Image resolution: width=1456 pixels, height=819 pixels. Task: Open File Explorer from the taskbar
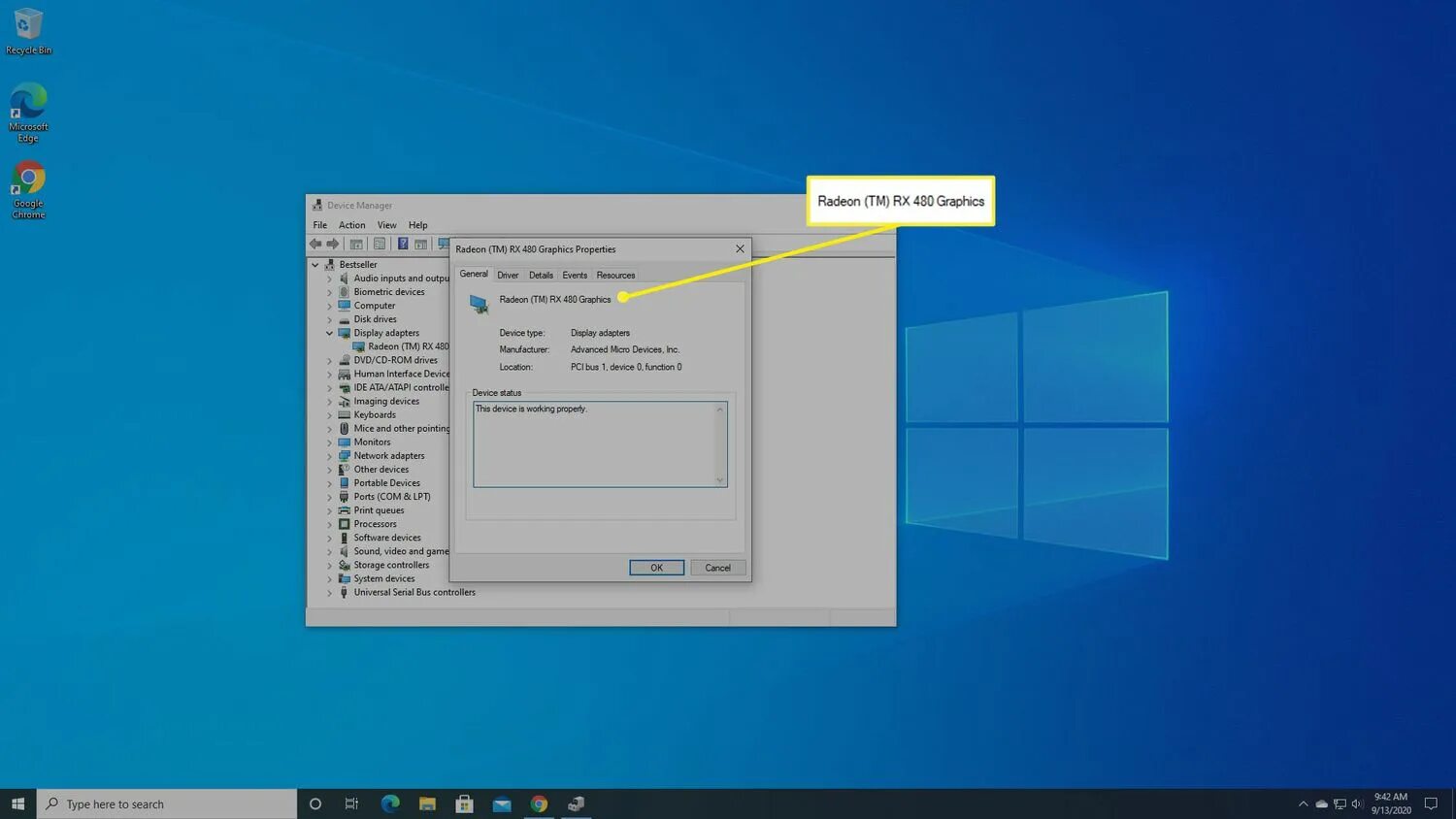click(427, 803)
